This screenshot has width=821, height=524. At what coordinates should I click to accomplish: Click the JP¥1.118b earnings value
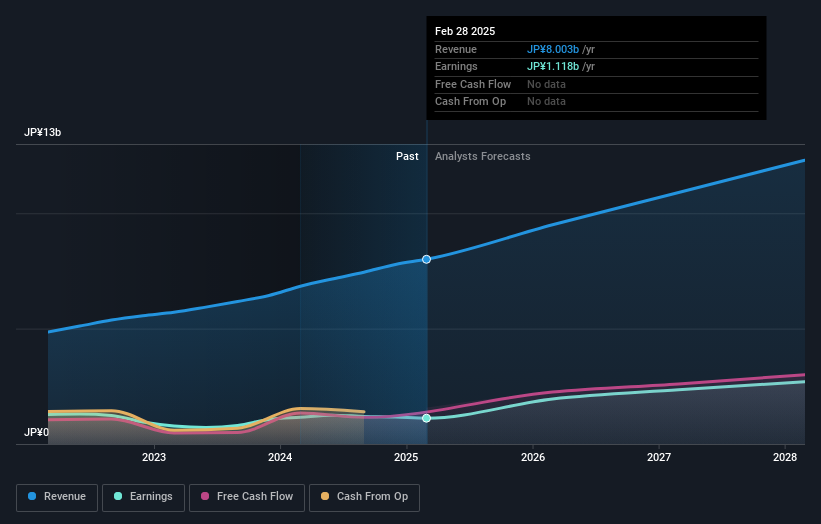[x=552, y=66]
